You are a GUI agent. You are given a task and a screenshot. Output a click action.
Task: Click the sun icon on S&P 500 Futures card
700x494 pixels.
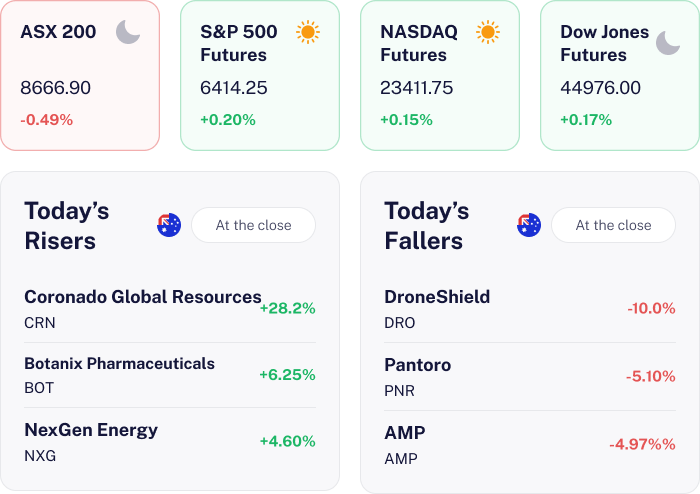click(x=308, y=32)
